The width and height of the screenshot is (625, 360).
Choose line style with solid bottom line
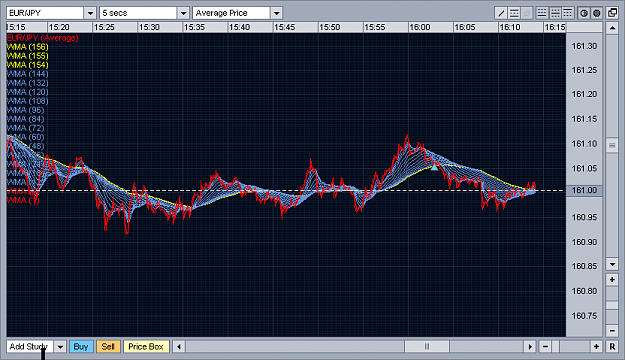[x=542, y=13]
